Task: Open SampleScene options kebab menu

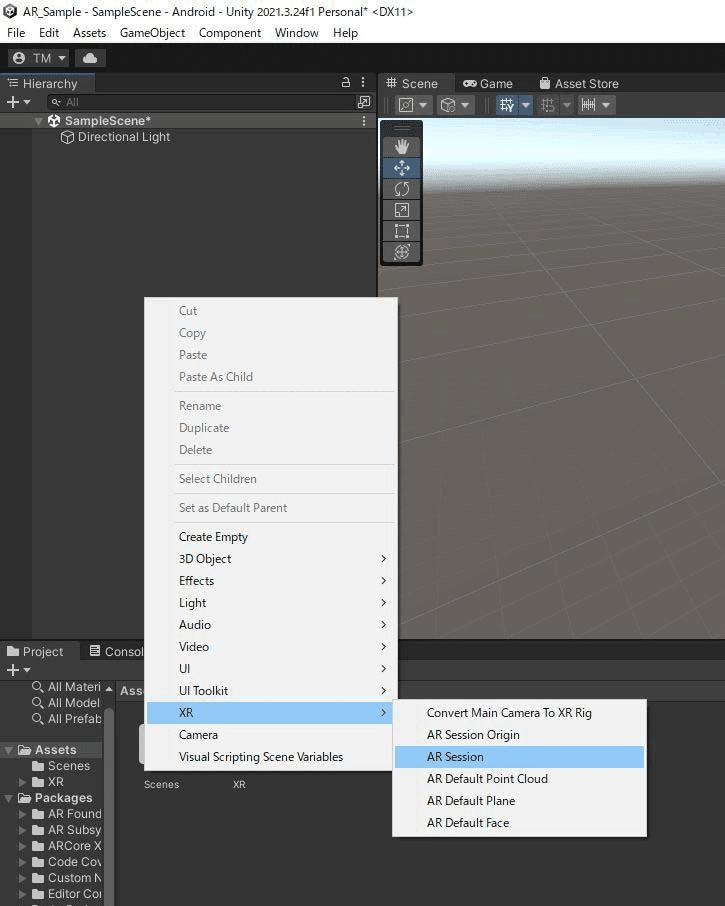Action: click(364, 121)
